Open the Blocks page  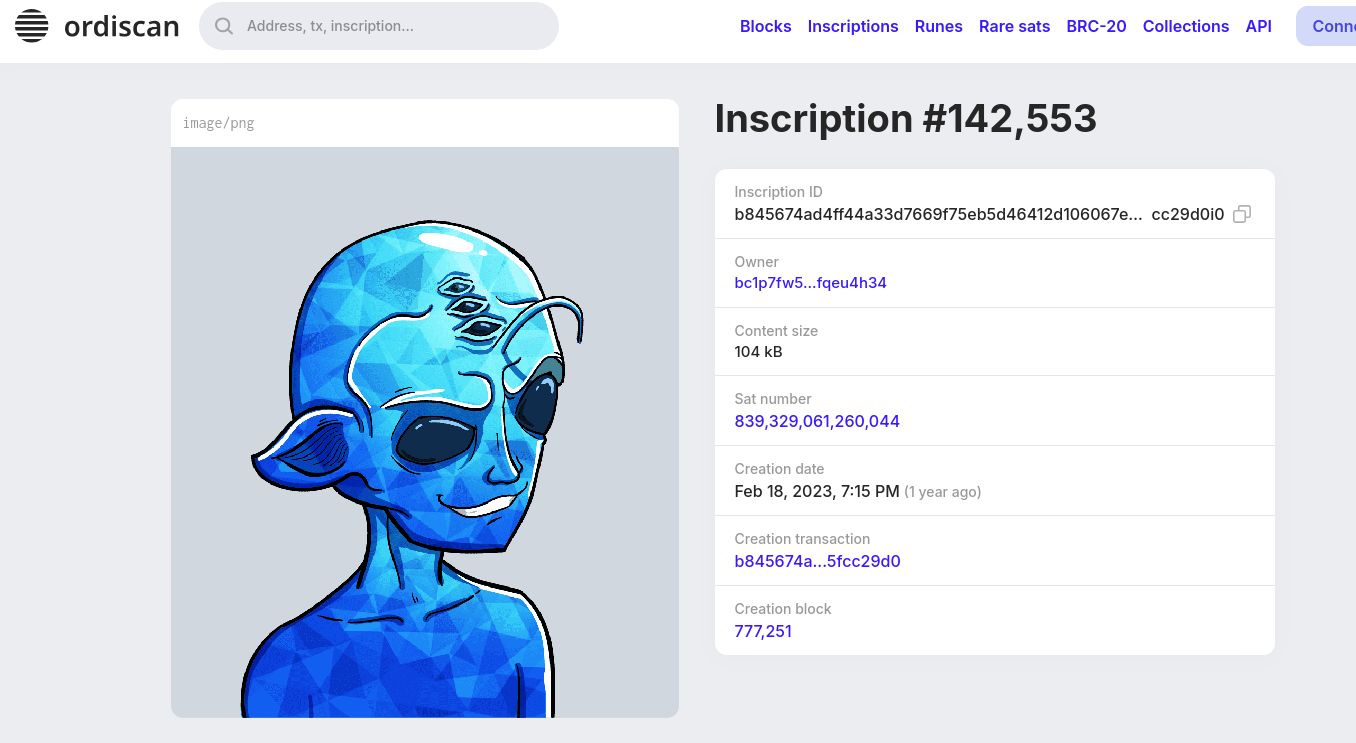coord(765,26)
